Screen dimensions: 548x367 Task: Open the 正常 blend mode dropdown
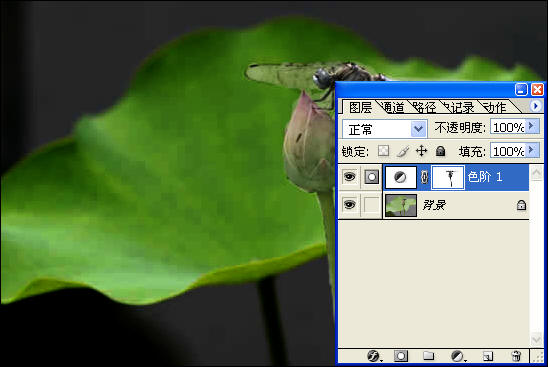384,129
